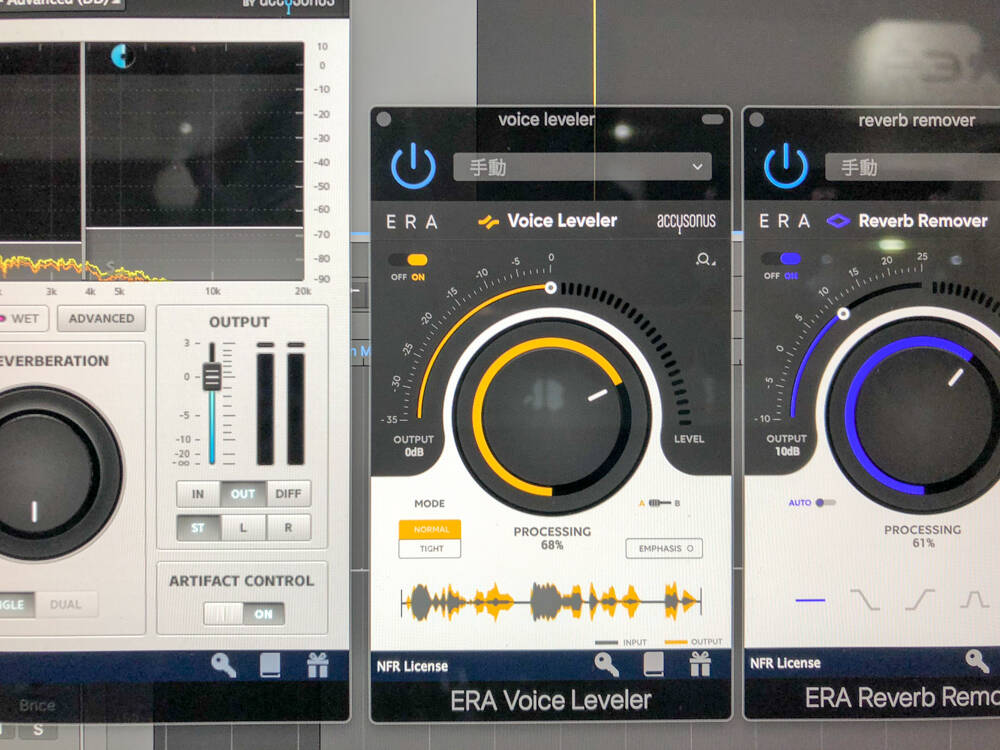Click Voice Leveler window collapse pill button
1000x750 pixels.
(x=712, y=119)
